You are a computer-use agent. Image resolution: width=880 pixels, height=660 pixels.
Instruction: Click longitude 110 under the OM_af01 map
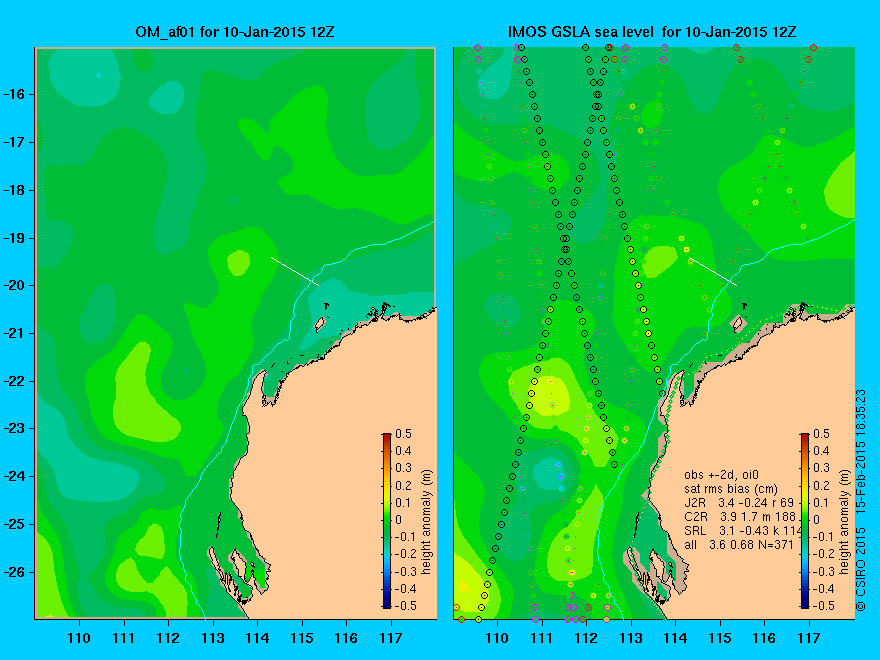pyautogui.click(x=79, y=638)
